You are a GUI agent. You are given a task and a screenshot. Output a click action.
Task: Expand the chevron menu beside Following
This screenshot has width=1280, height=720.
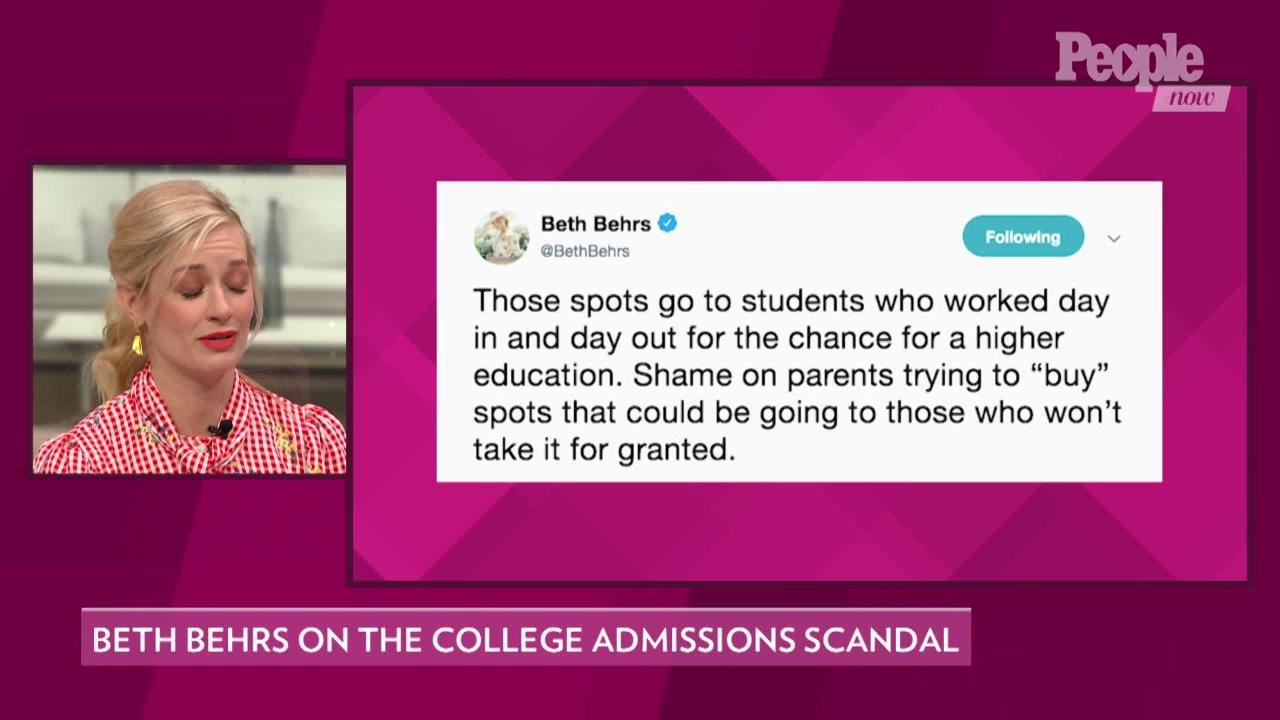click(x=1113, y=238)
